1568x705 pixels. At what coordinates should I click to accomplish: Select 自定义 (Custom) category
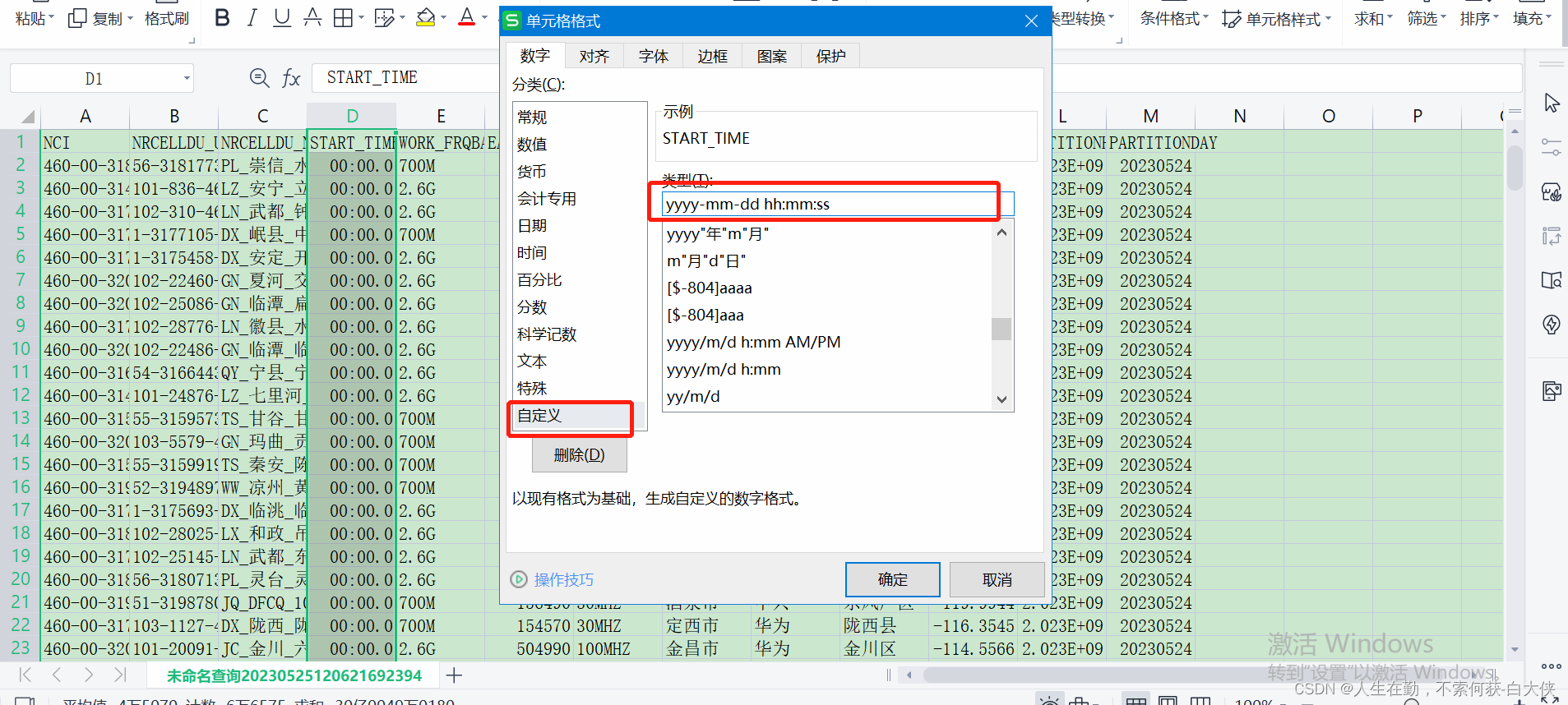click(579, 416)
